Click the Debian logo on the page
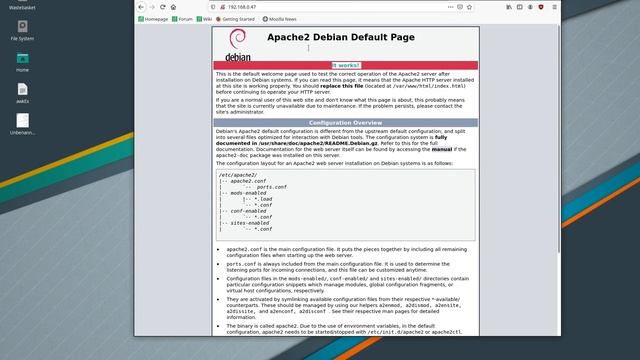The image size is (640, 360). tap(238, 45)
